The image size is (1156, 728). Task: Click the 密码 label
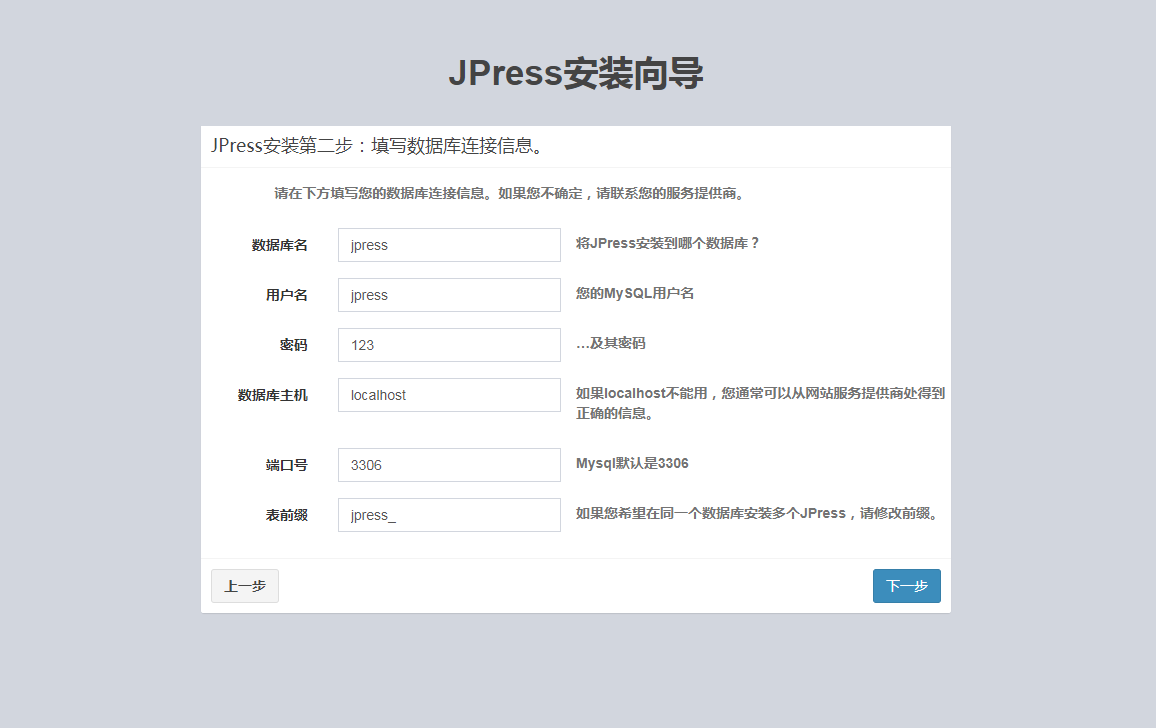(x=293, y=346)
